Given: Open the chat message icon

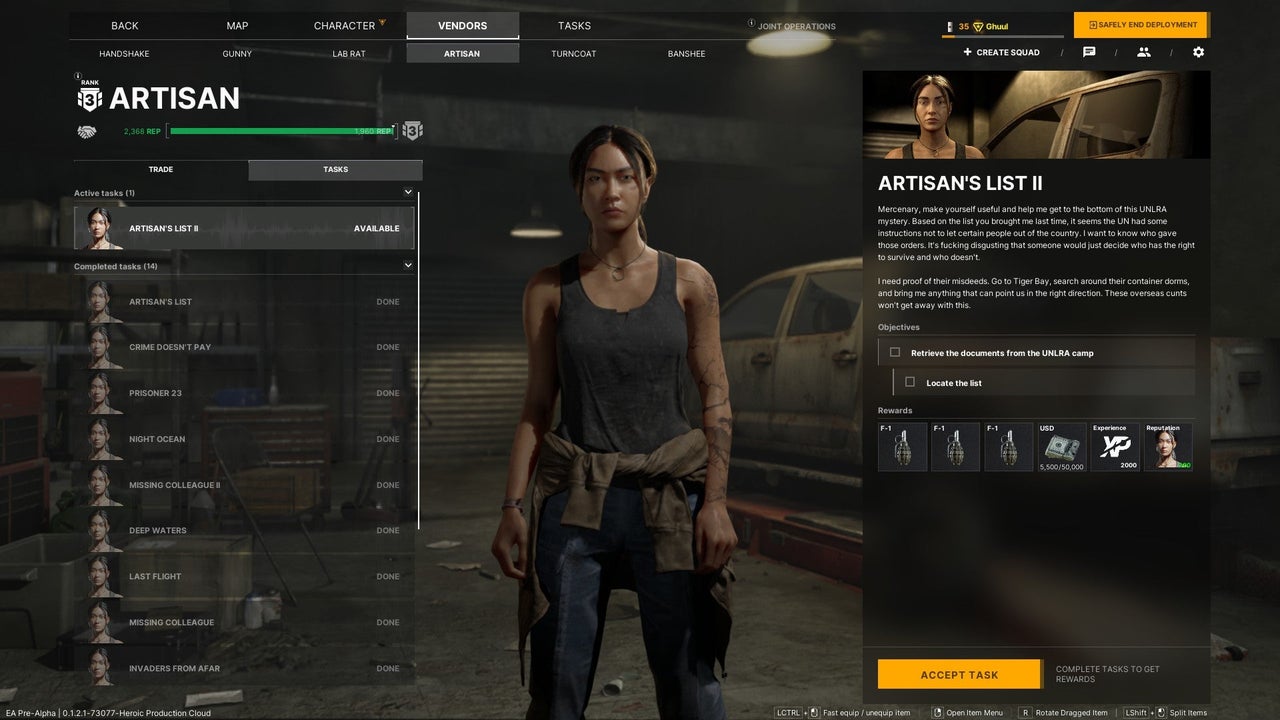Looking at the screenshot, I should coord(1089,52).
